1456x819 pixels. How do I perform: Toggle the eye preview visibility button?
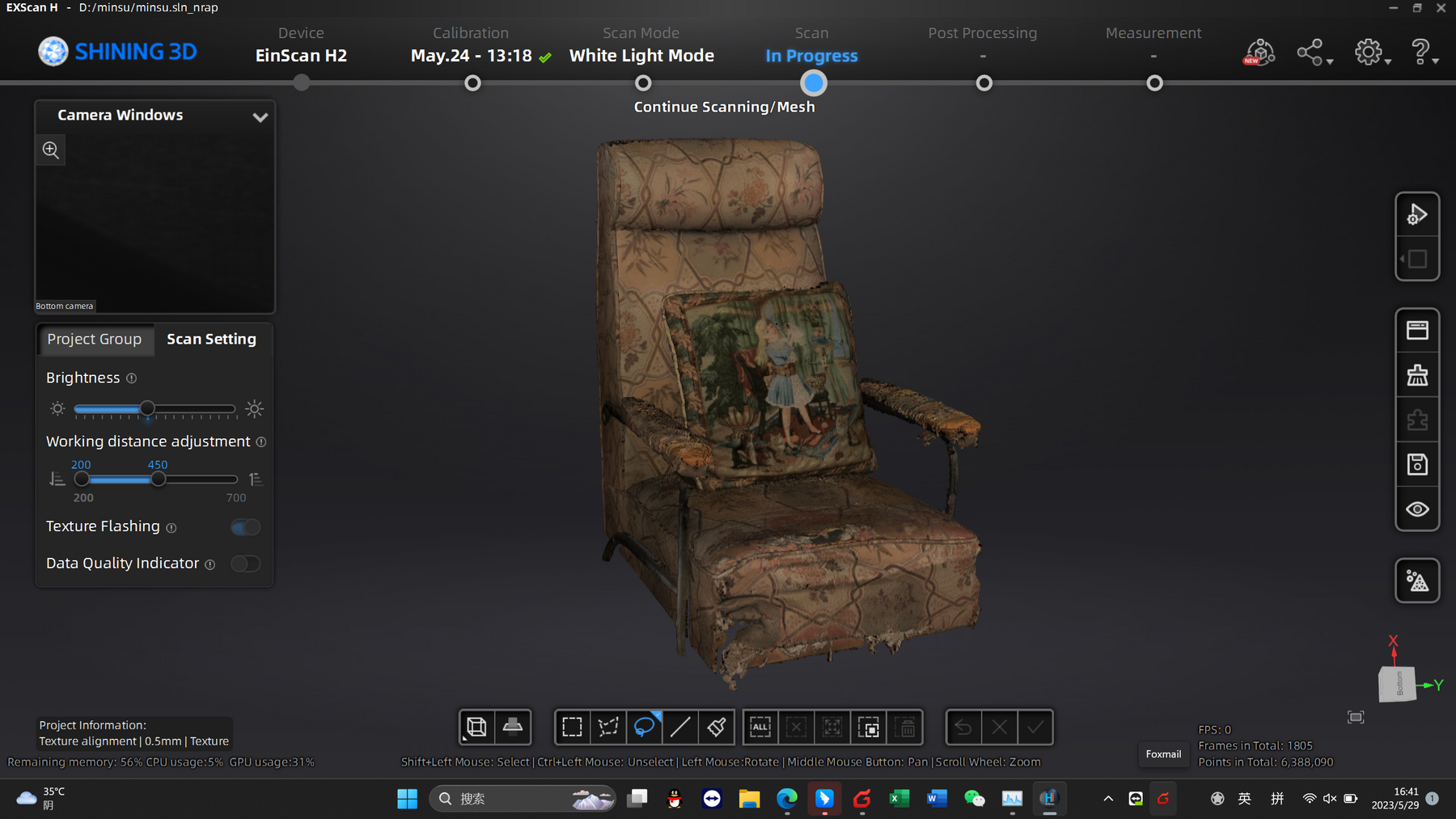[1417, 509]
